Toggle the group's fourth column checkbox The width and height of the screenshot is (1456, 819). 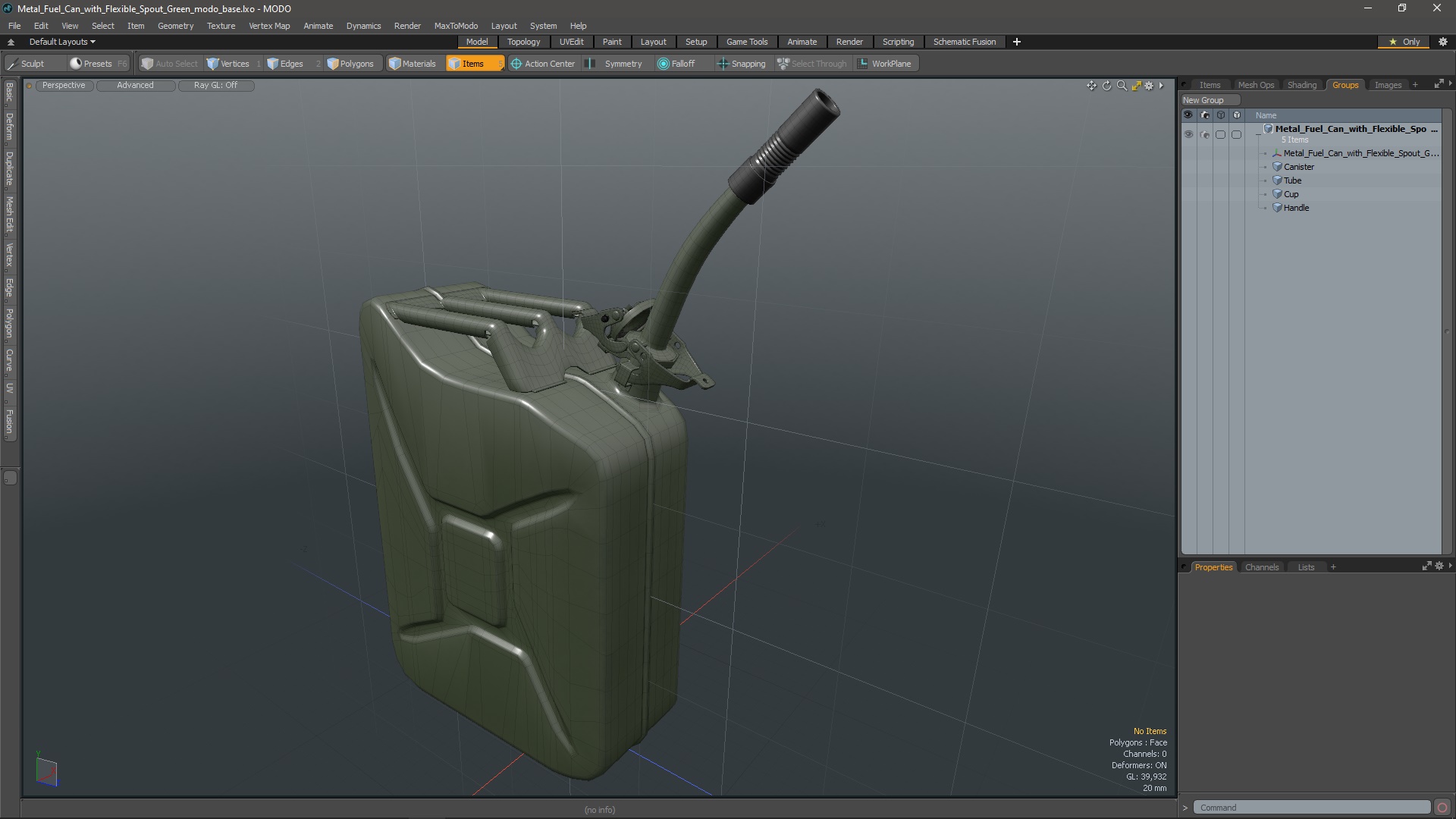(x=1236, y=134)
